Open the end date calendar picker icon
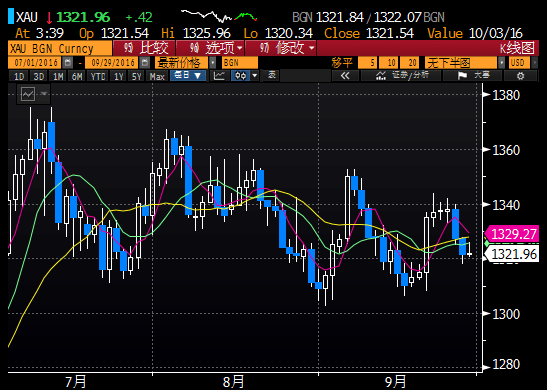The height and width of the screenshot is (390, 547). click(144, 63)
